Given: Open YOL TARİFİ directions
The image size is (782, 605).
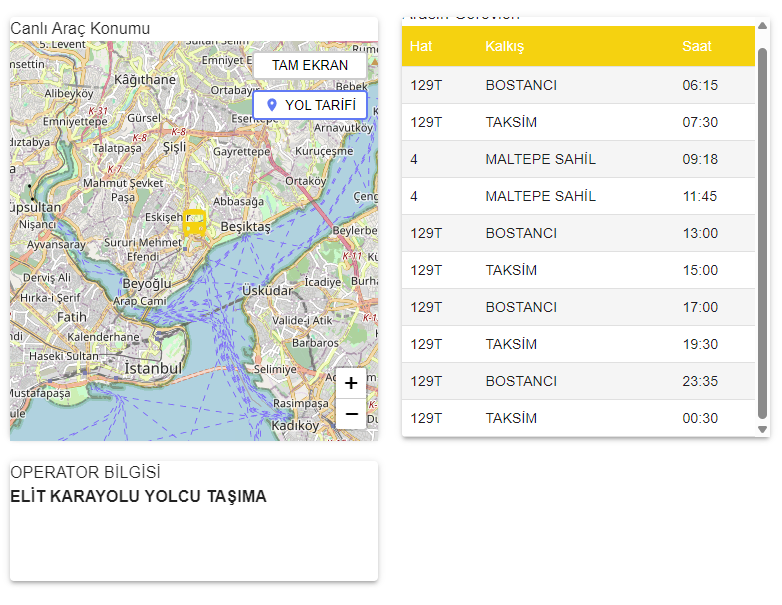Looking at the screenshot, I should [x=310, y=105].
